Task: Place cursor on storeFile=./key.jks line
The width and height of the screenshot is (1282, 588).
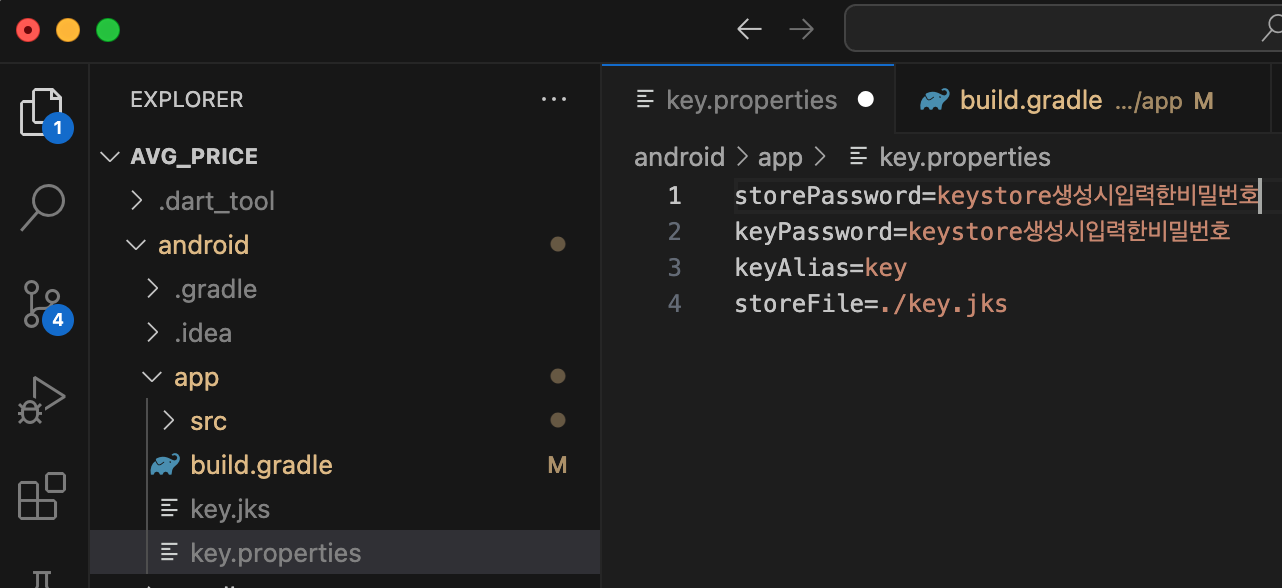Action: (870, 303)
